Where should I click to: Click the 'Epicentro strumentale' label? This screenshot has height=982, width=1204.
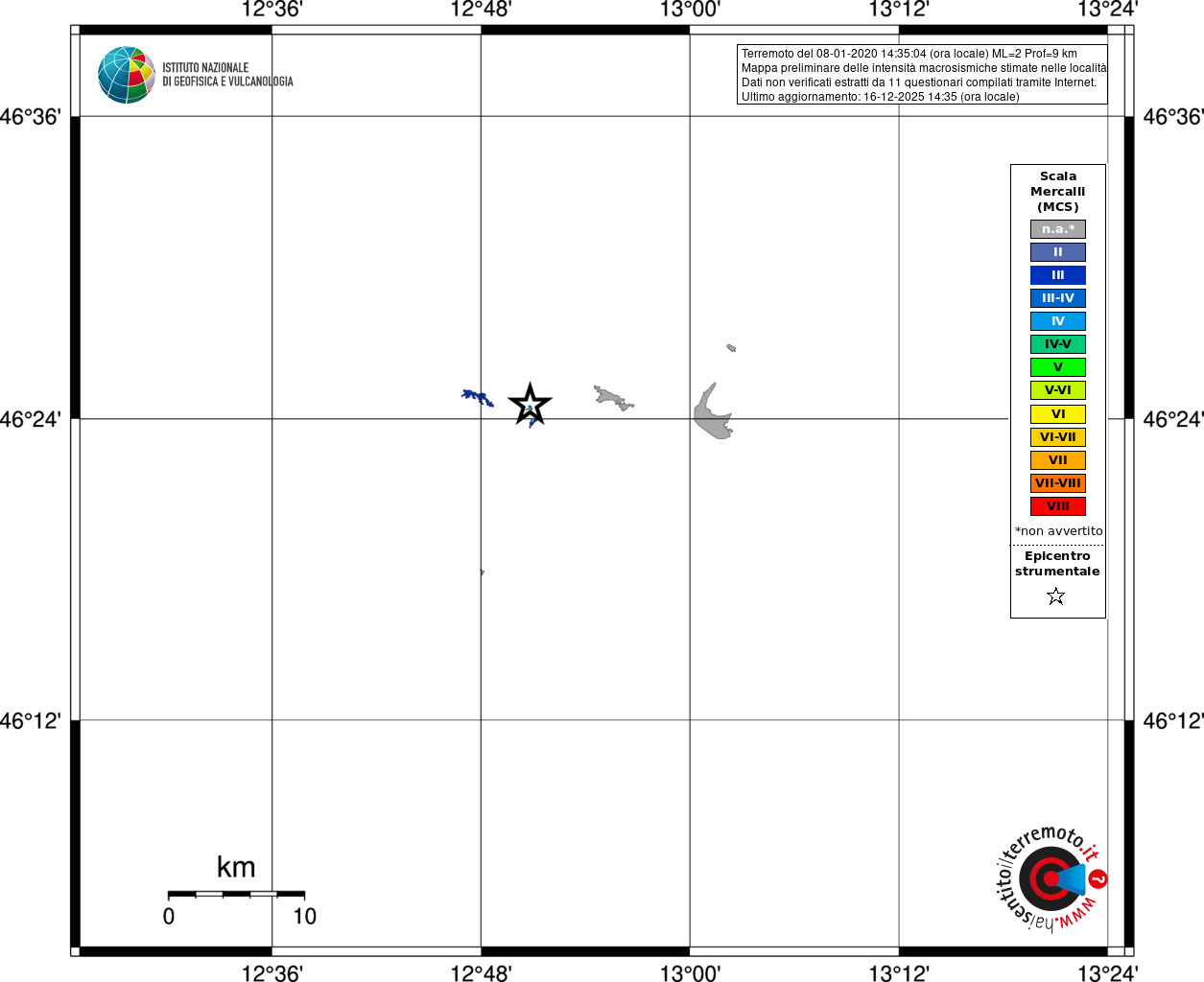click(x=1057, y=564)
